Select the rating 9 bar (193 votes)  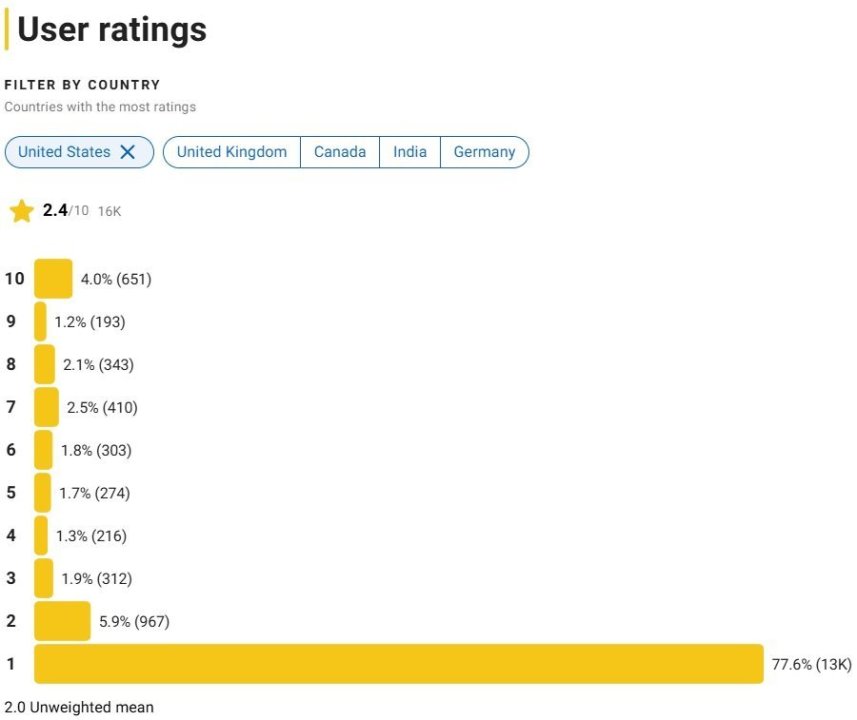click(x=40, y=322)
